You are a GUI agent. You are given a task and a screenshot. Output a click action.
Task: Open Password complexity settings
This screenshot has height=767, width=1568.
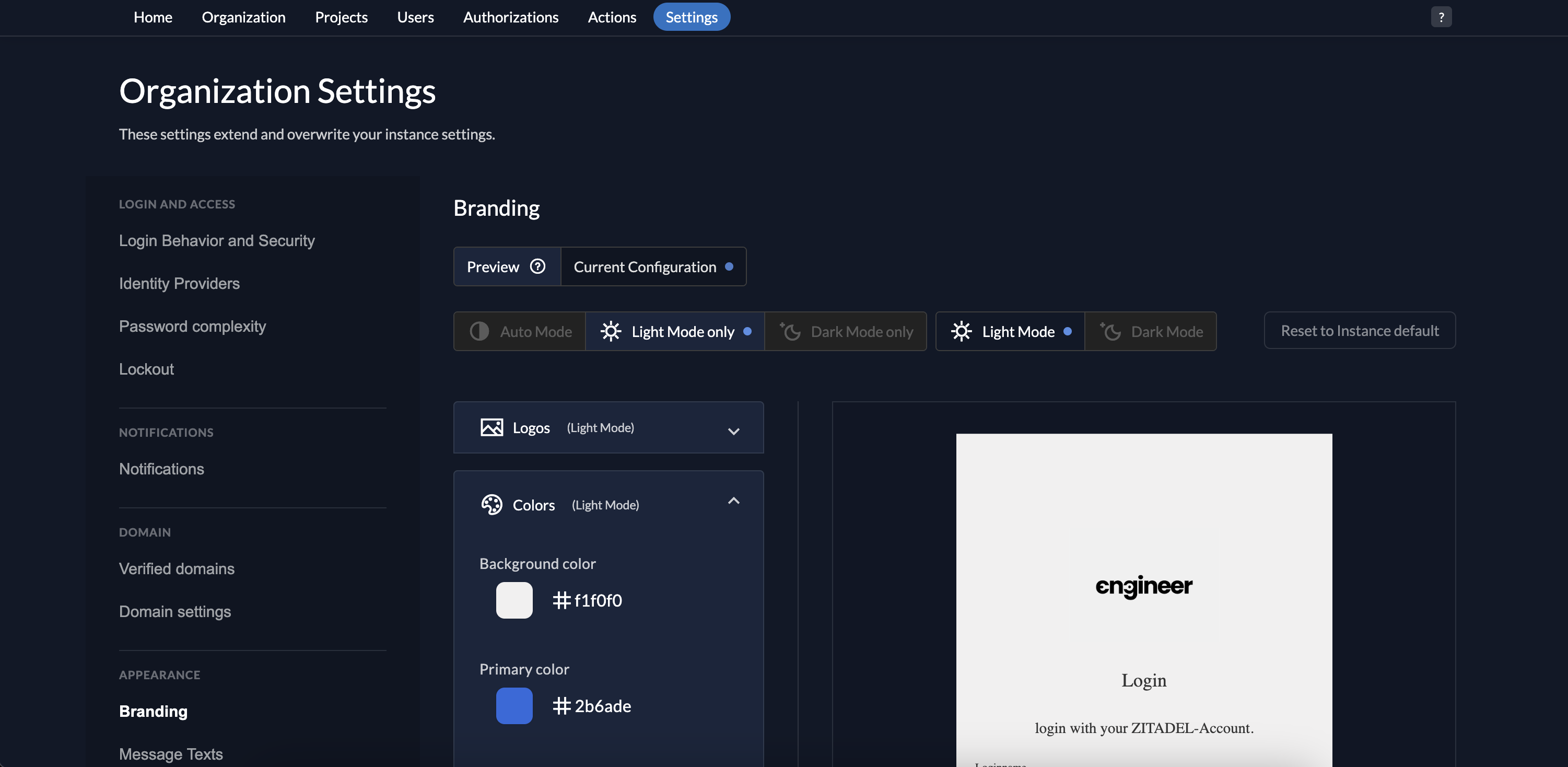coord(192,326)
